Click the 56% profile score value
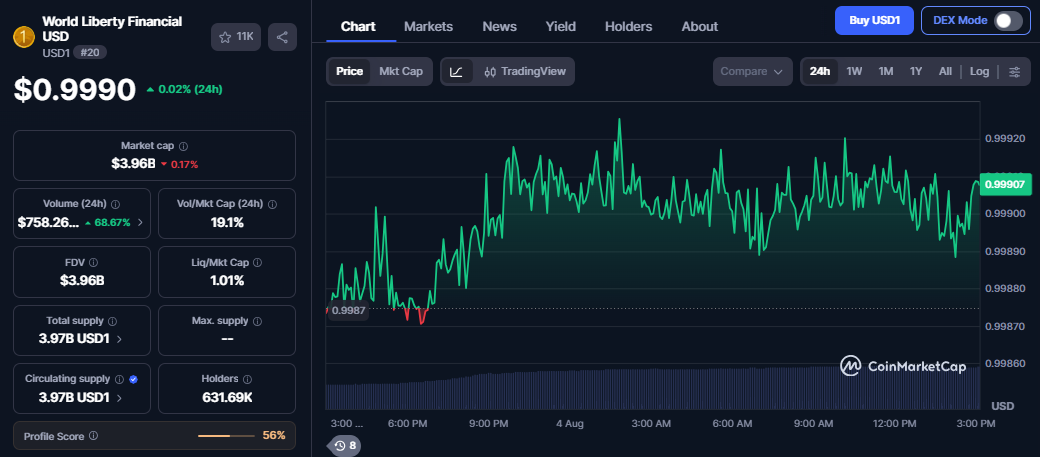The width and height of the screenshot is (1040, 457). [274, 436]
